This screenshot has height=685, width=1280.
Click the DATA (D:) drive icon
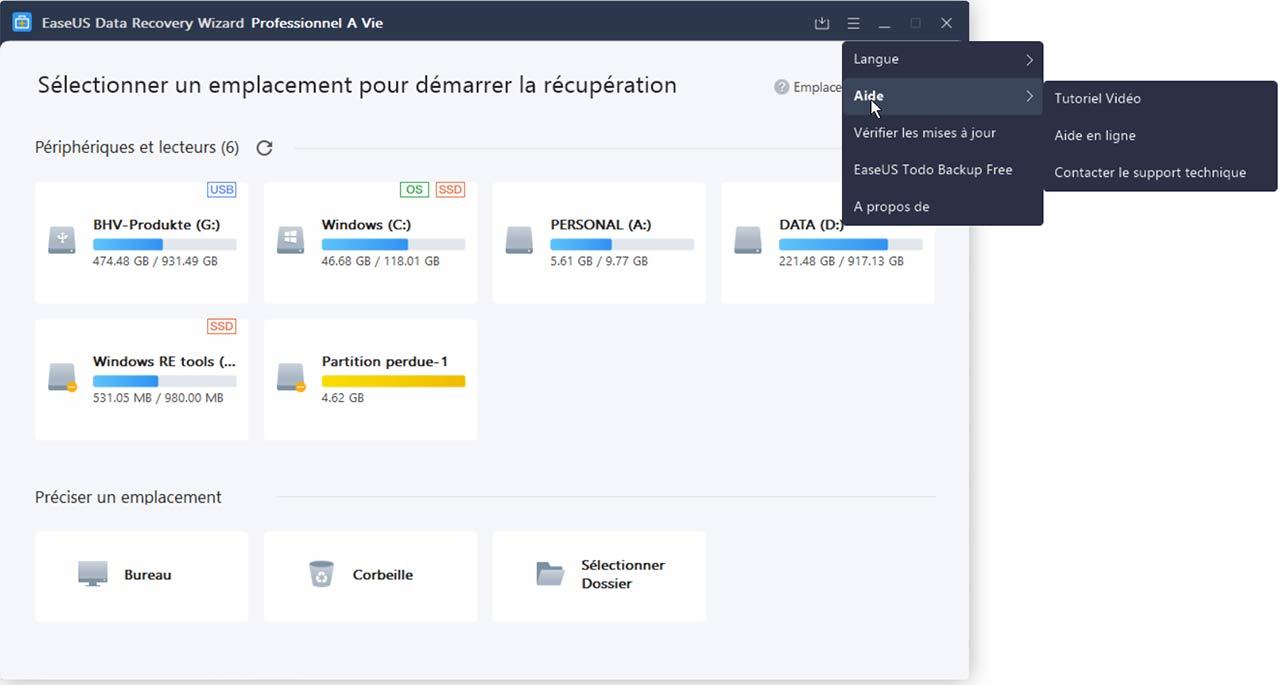click(x=748, y=239)
